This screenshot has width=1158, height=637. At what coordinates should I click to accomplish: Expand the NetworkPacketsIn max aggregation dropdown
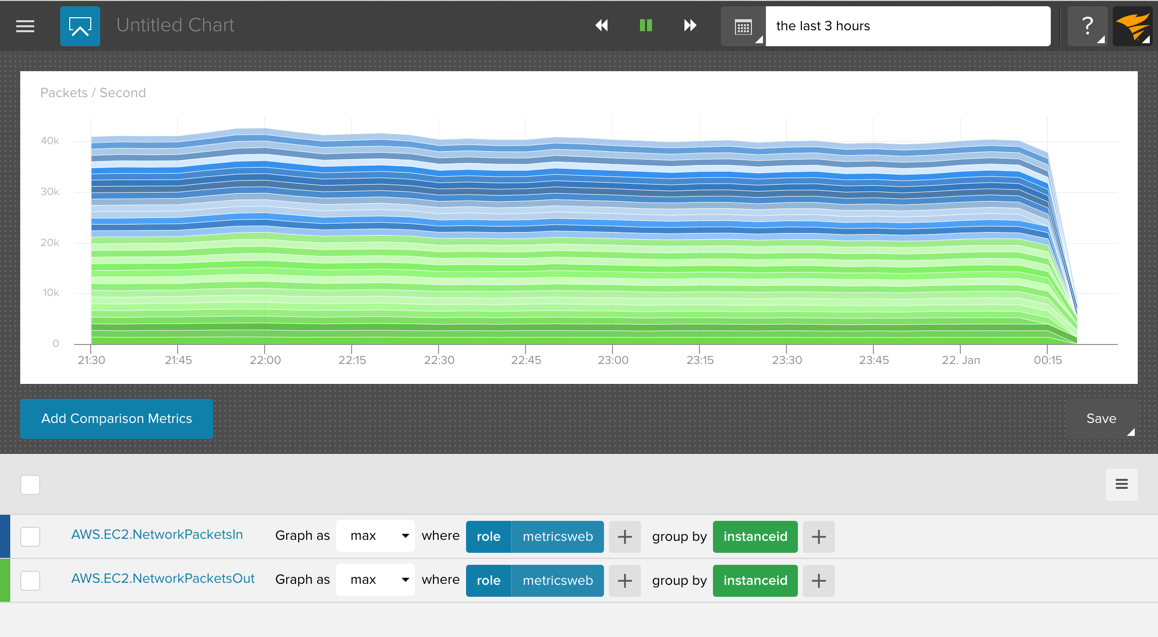coord(375,537)
